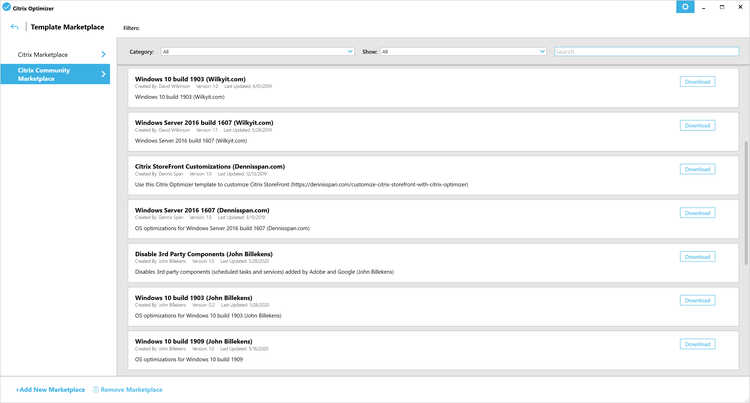Download Windows Server 2016 1607 (Dennisspan.com)
The image size is (750, 403).
point(697,213)
